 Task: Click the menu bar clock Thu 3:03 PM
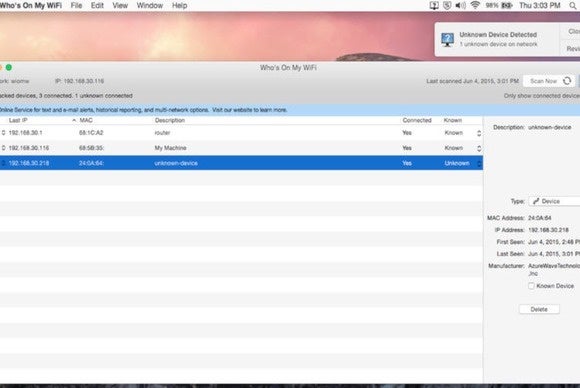point(540,6)
